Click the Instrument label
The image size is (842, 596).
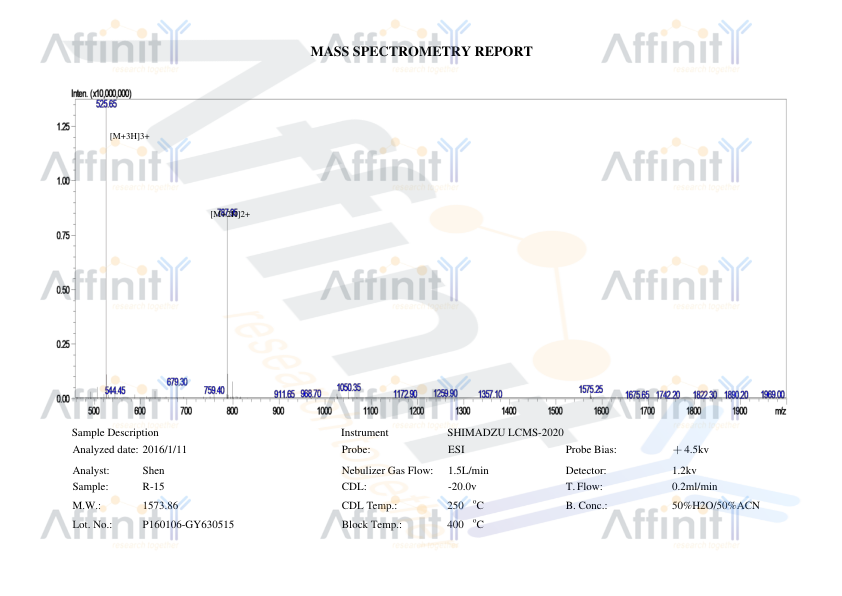365,433
